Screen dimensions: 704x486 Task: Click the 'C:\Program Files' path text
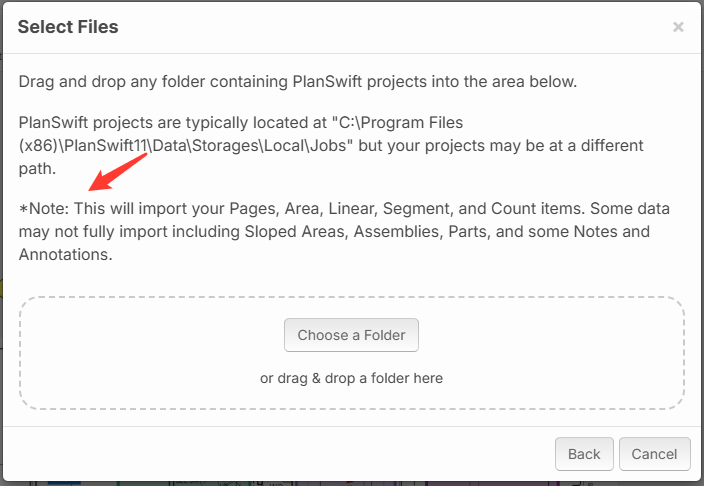(398, 123)
